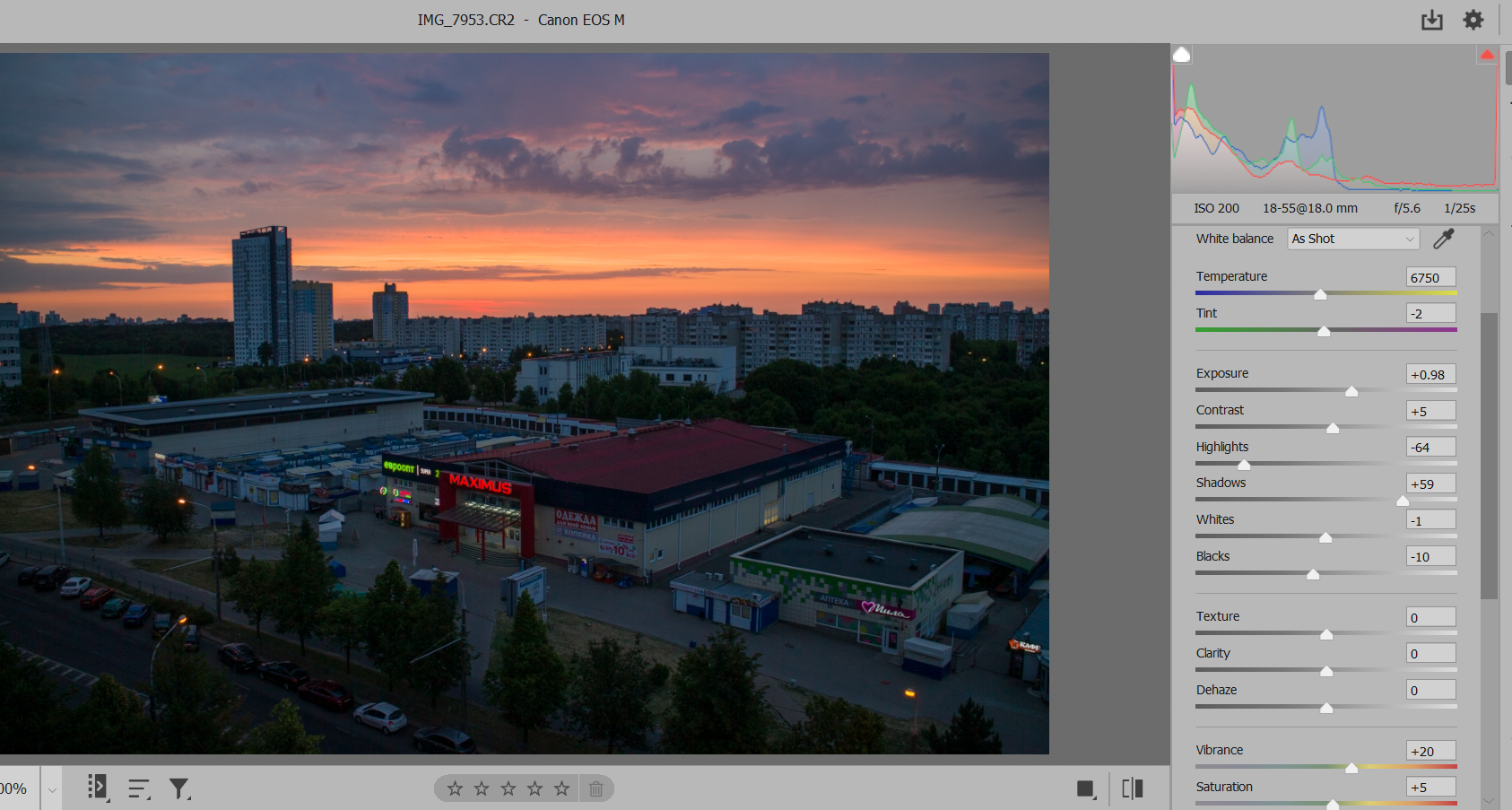Open the zoom level dropdown arrow
1512x810 pixels.
pos(52,789)
